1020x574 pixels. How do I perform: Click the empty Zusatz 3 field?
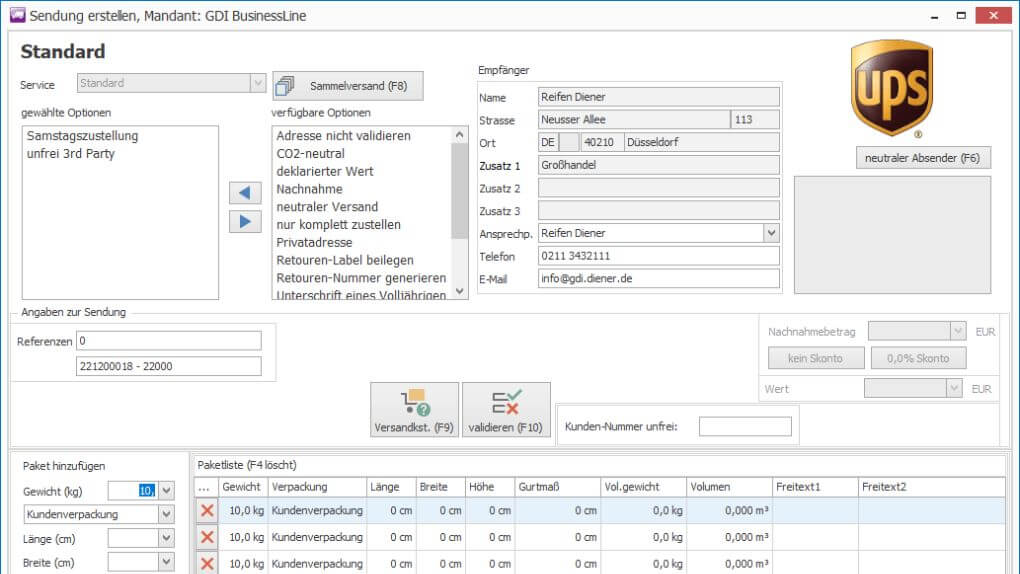point(658,210)
